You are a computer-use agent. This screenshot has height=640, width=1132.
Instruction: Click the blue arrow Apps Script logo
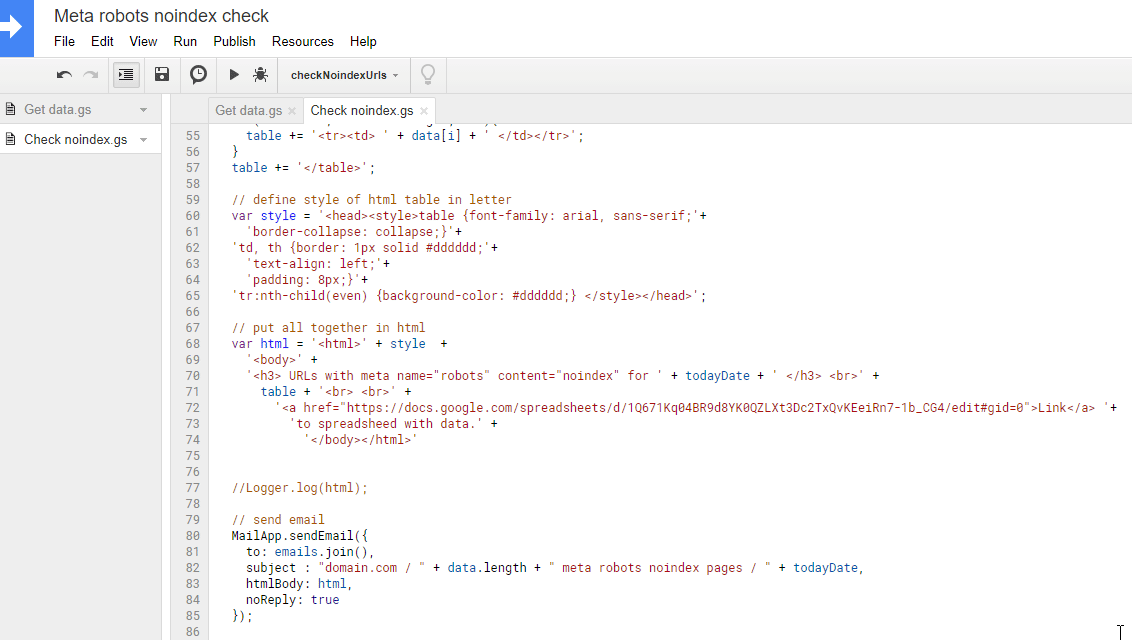pos(17,28)
